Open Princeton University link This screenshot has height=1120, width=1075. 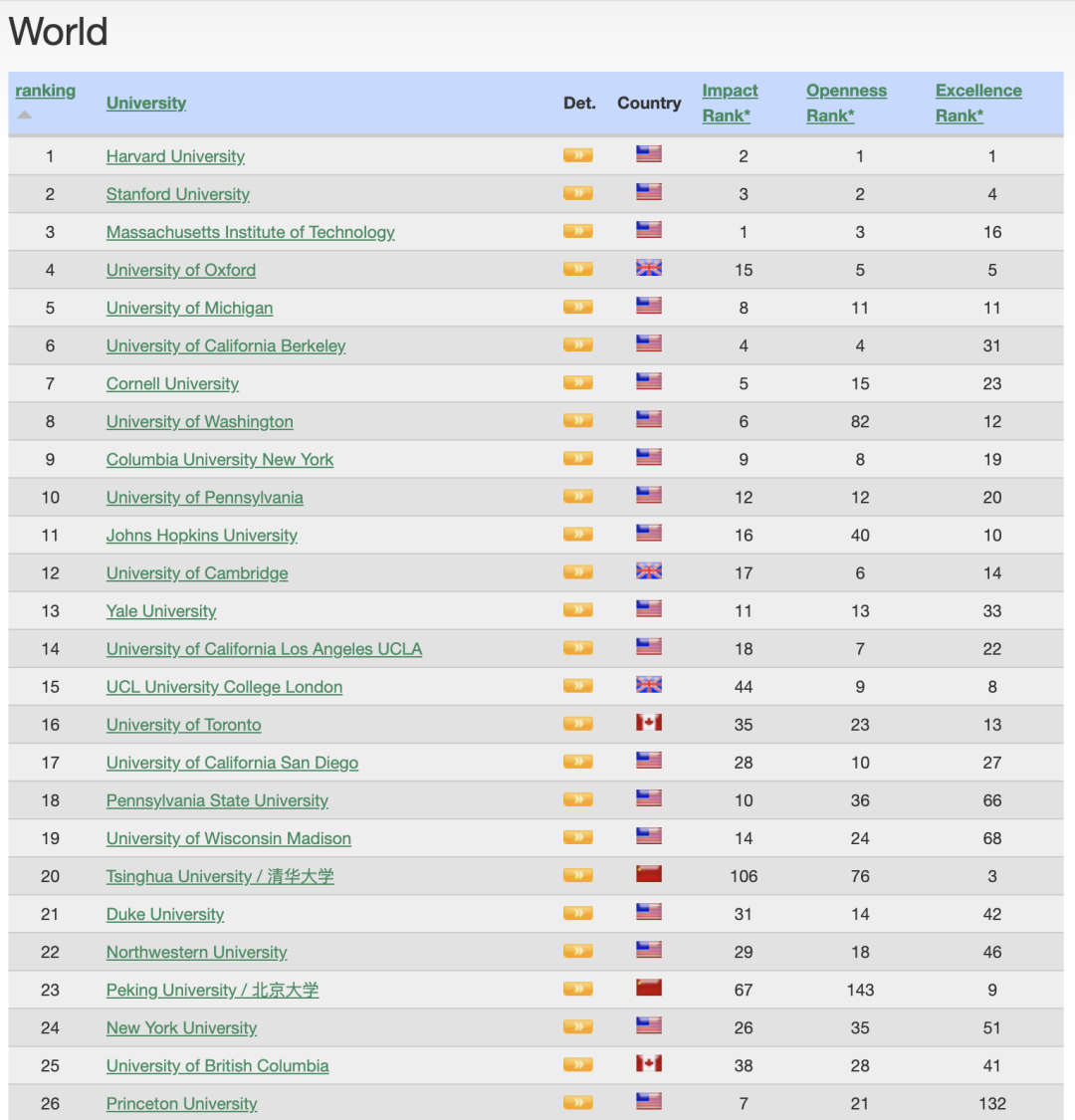pyautogui.click(x=181, y=1103)
